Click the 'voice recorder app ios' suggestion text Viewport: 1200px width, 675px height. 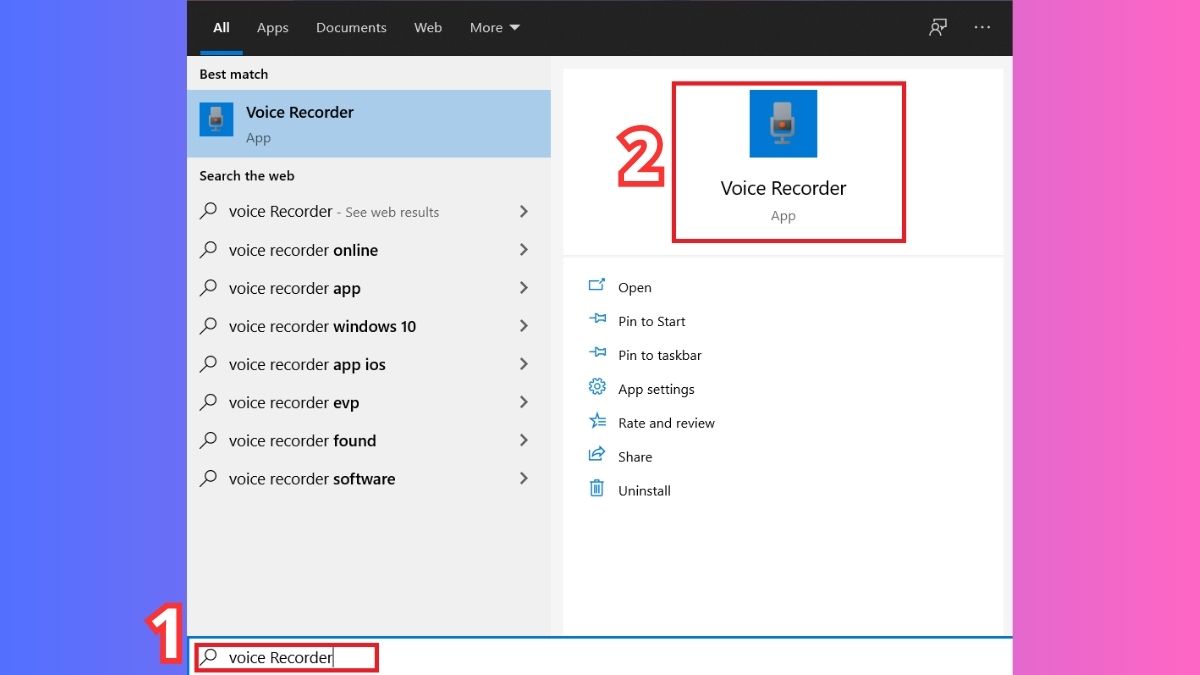(307, 364)
